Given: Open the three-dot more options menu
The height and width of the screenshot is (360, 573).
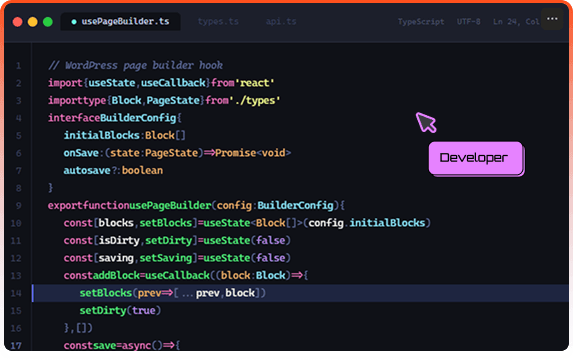Looking at the screenshot, I should tap(552, 19).
